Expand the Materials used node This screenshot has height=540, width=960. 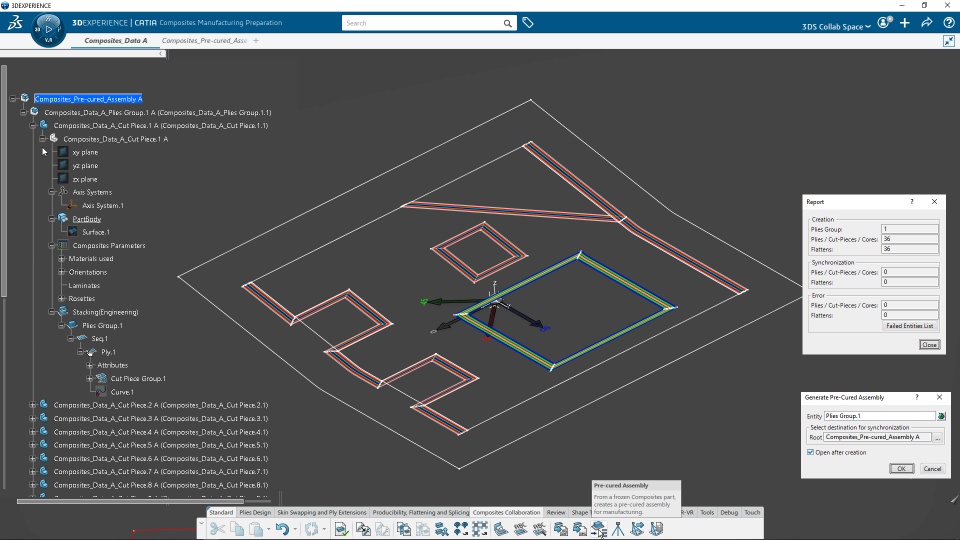[61, 259]
